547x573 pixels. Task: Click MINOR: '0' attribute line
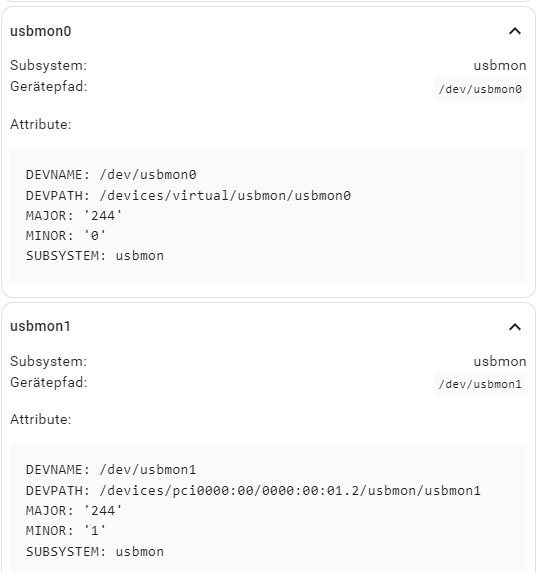[66, 236]
